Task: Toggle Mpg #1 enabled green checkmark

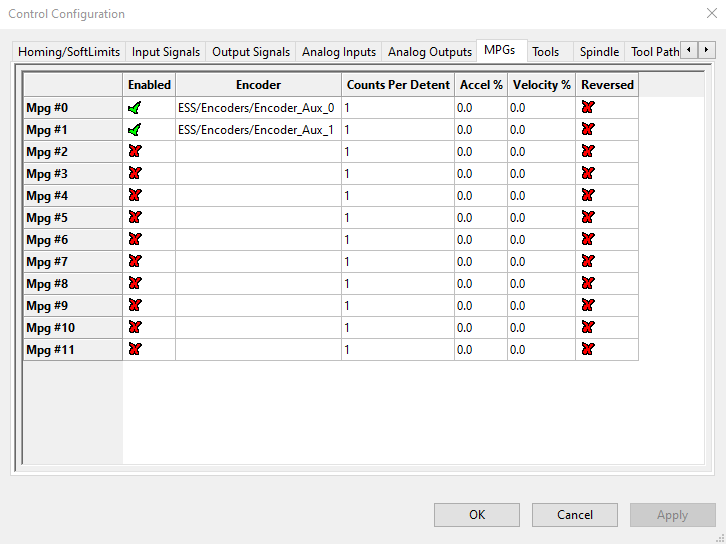Action: (135, 130)
